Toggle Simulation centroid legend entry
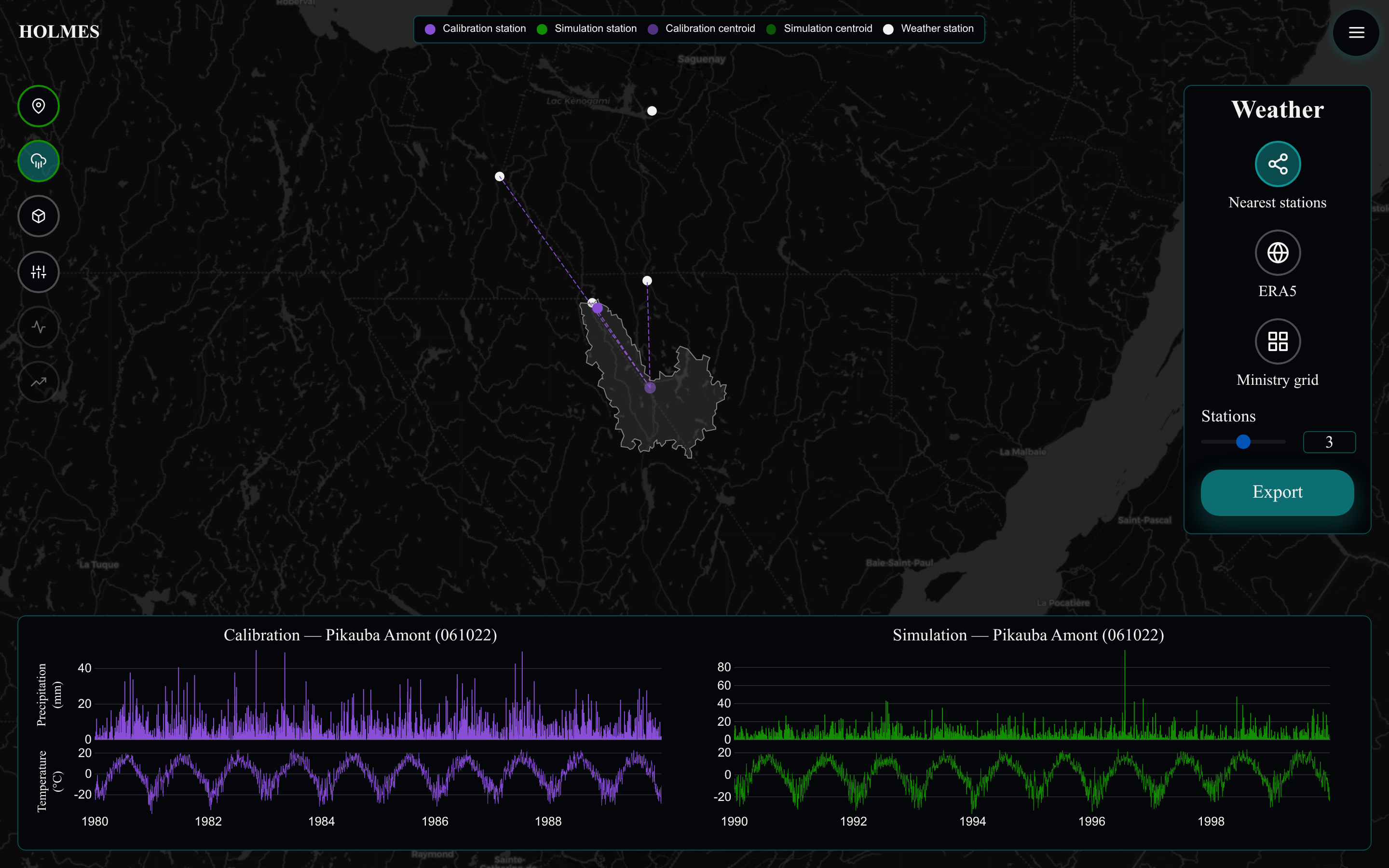Image resolution: width=1389 pixels, height=868 pixels. coord(819,29)
